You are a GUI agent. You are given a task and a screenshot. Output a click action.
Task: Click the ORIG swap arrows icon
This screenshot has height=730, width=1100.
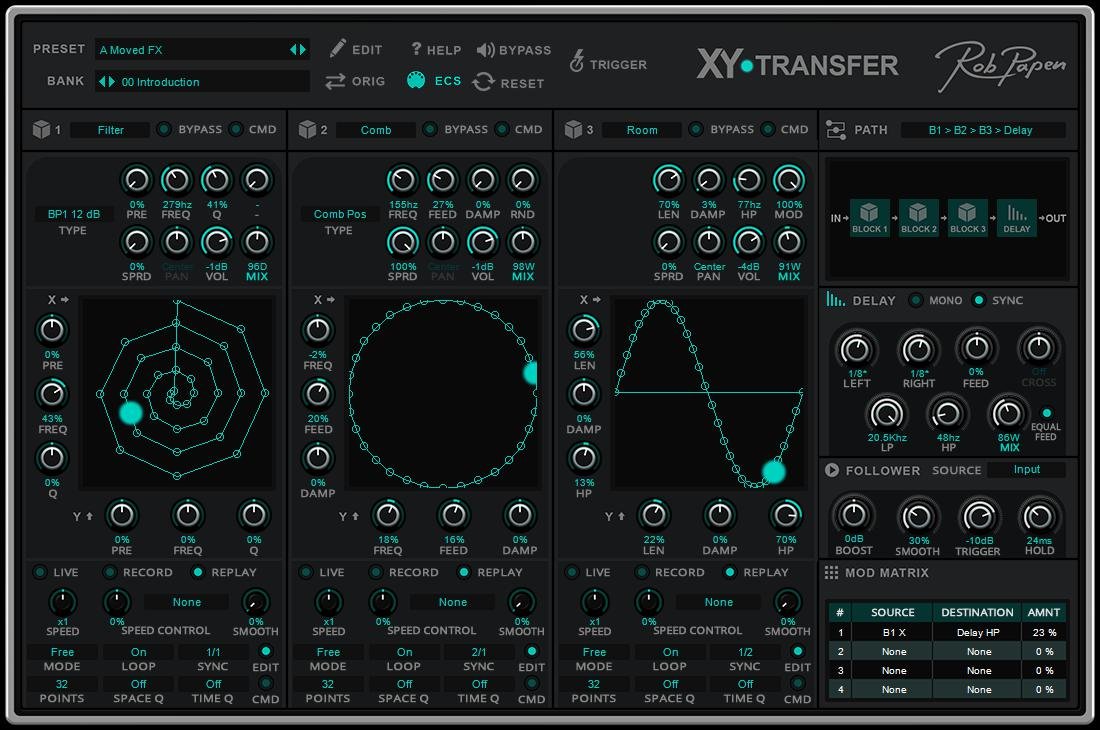335,81
